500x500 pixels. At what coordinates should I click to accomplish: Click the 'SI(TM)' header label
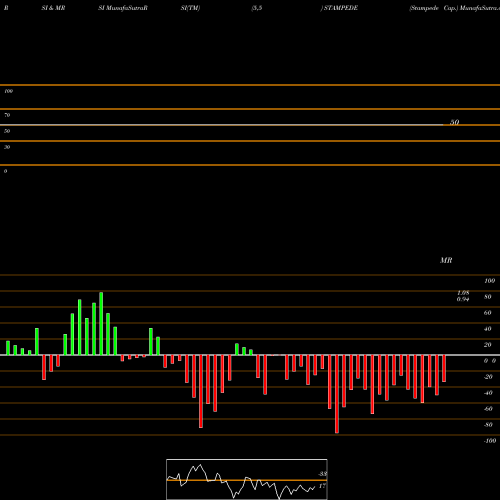[190, 8]
